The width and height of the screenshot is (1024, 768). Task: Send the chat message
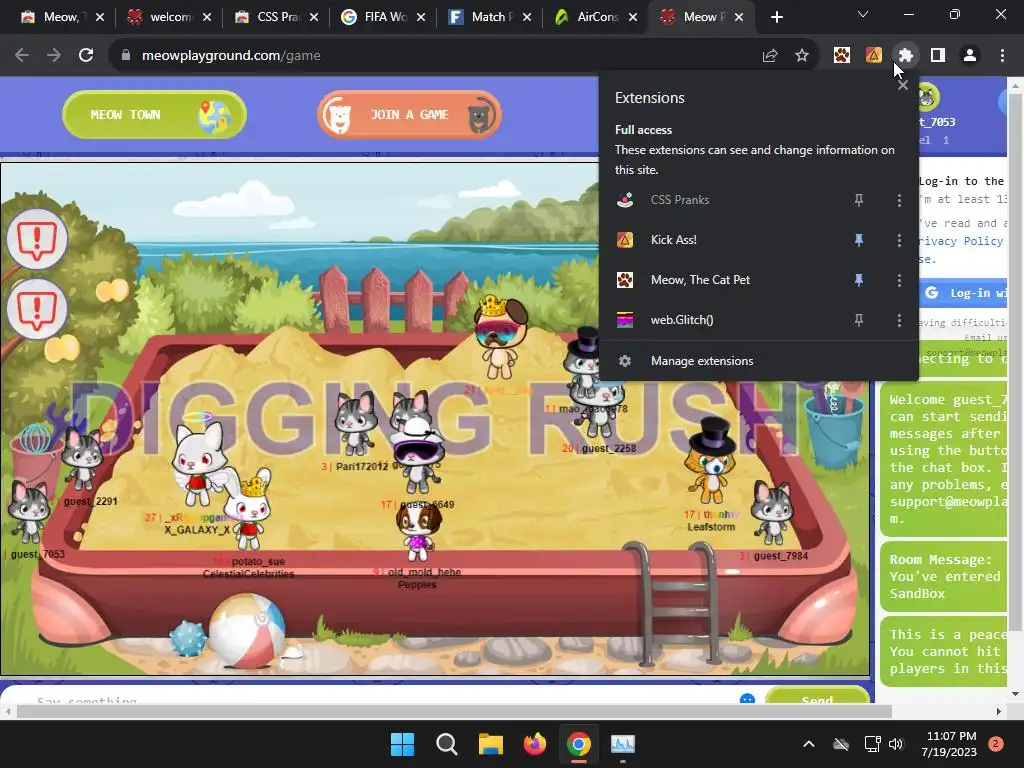[x=817, y=697]
